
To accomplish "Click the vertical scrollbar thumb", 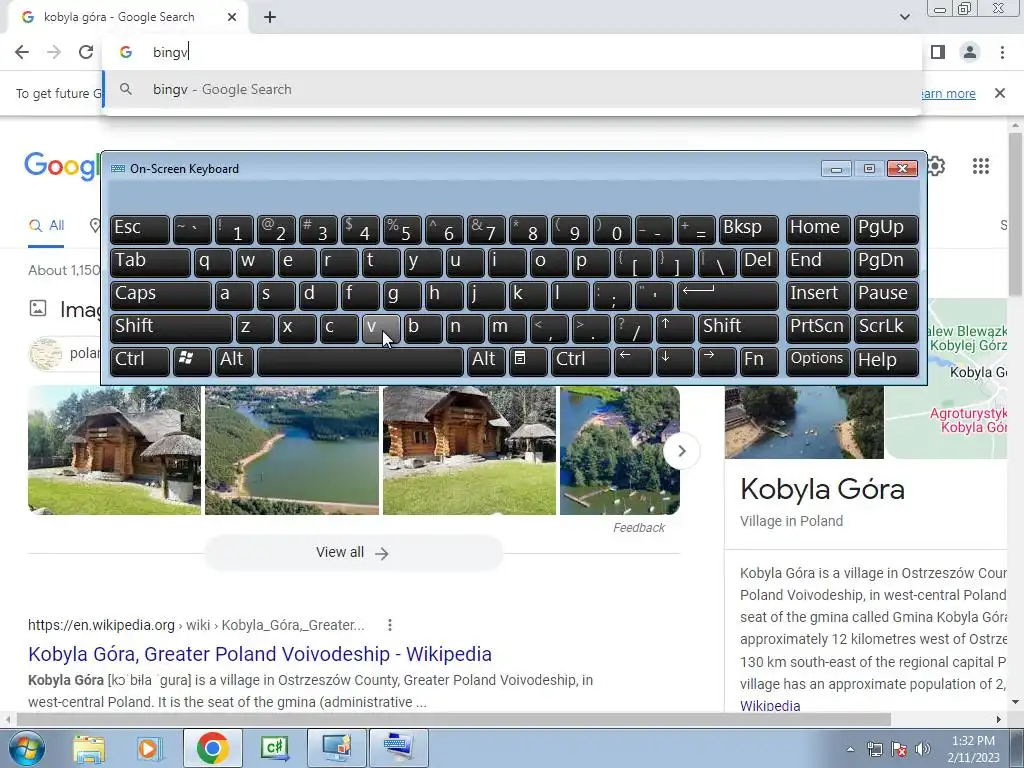I will (x=1015, y=212).
